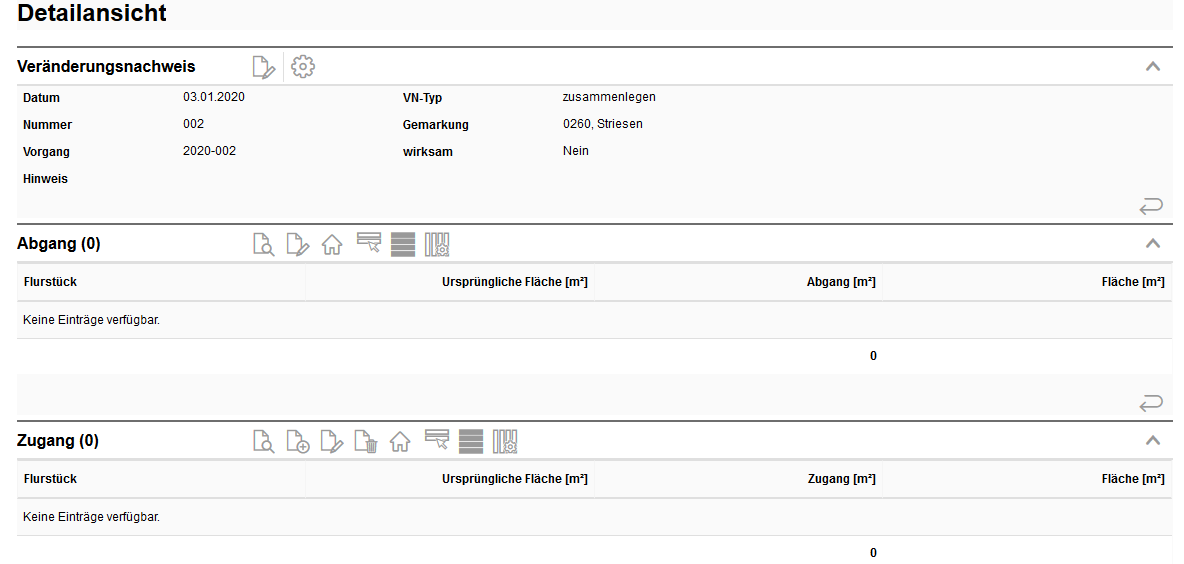The width and height of the screenshot is (1184, 564).
Task: Collapse the Zugang section
Action: (x=1152, y=440)
